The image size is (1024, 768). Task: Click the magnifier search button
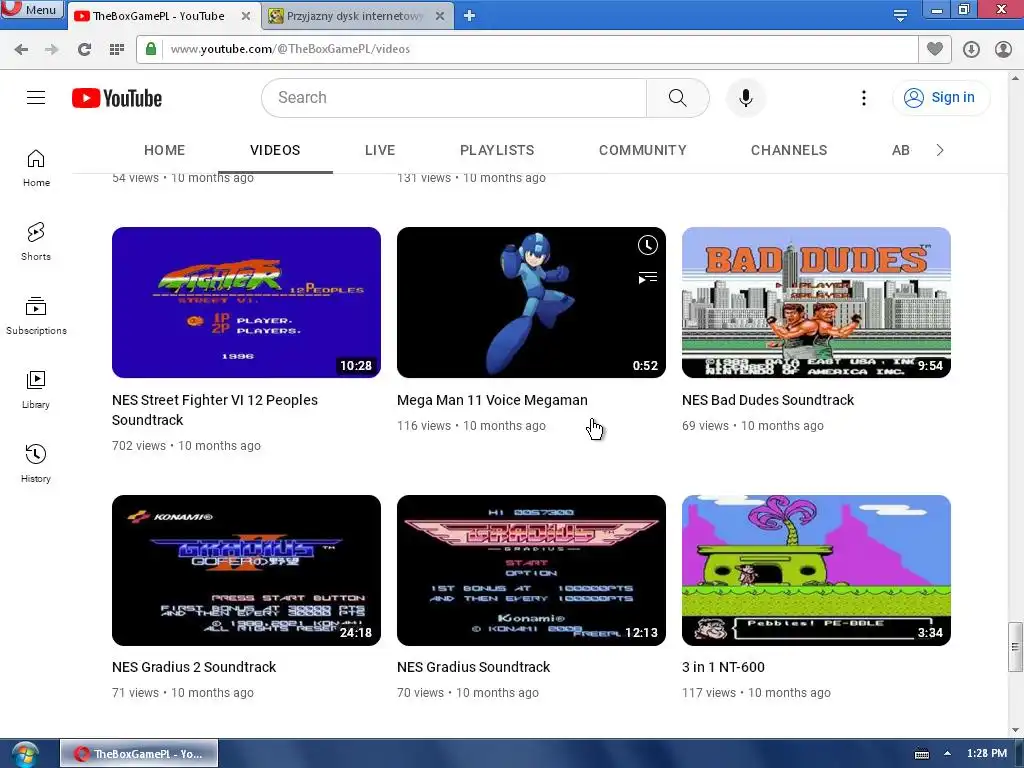point(677,98)
